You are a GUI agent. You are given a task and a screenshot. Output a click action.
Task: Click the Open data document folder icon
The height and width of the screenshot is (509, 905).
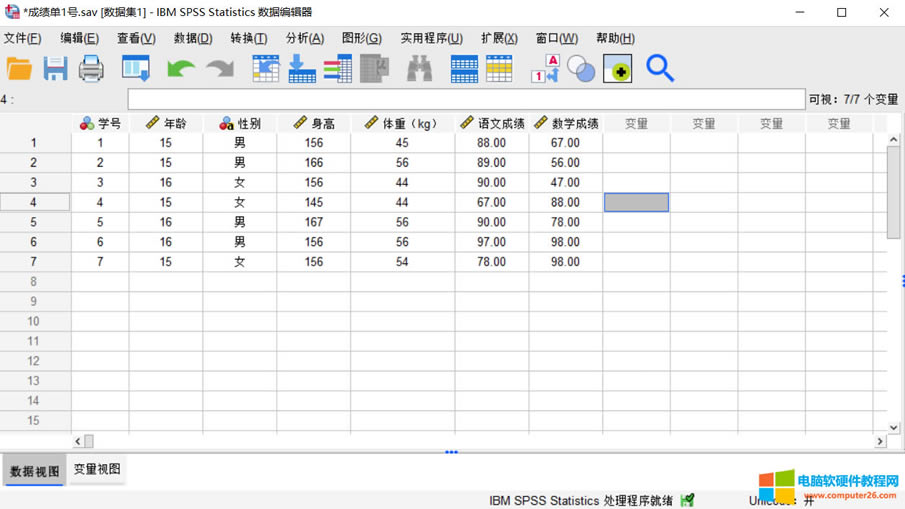[19, 69]
